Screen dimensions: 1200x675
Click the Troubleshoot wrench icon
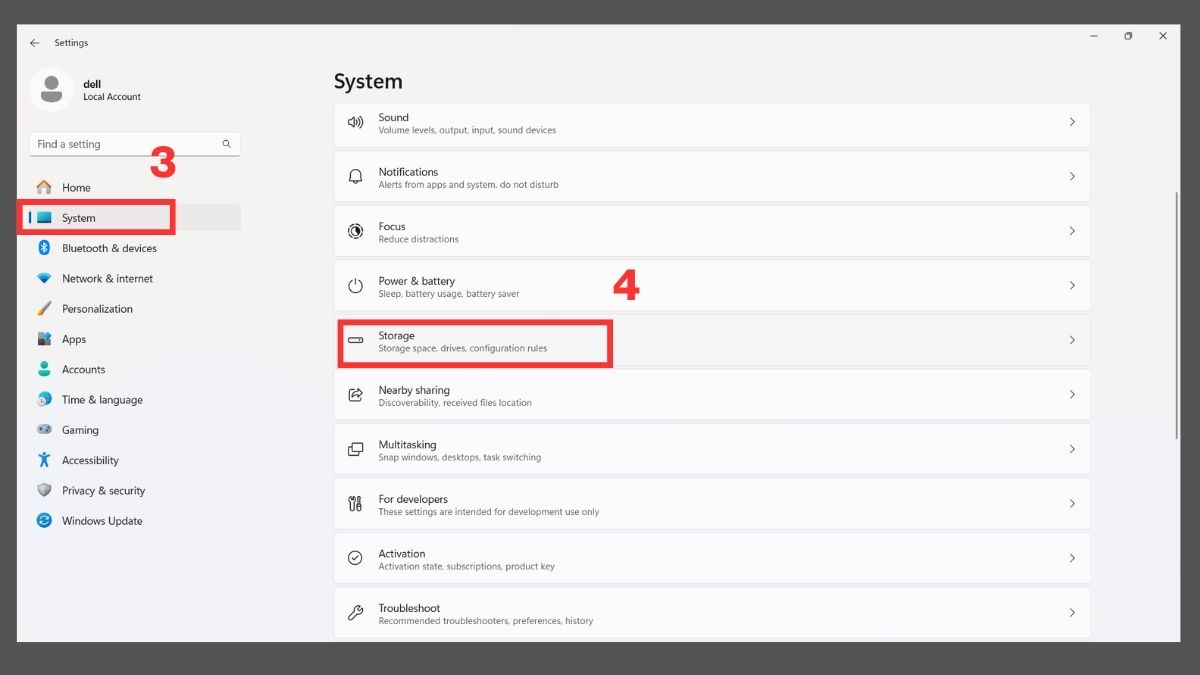pos(355,613)
